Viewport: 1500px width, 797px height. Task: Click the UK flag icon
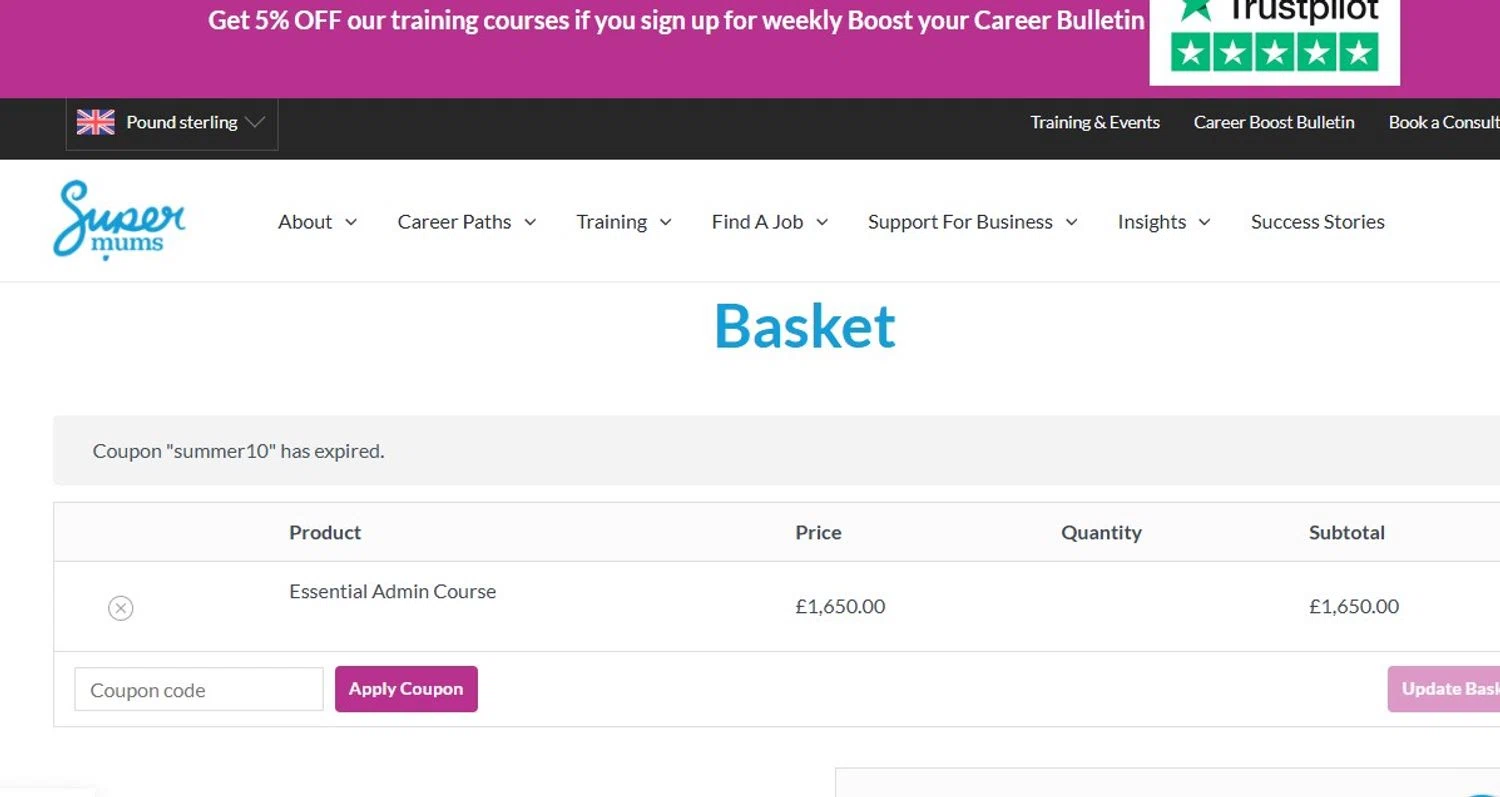pyautogui.click(x=96, y=123)
